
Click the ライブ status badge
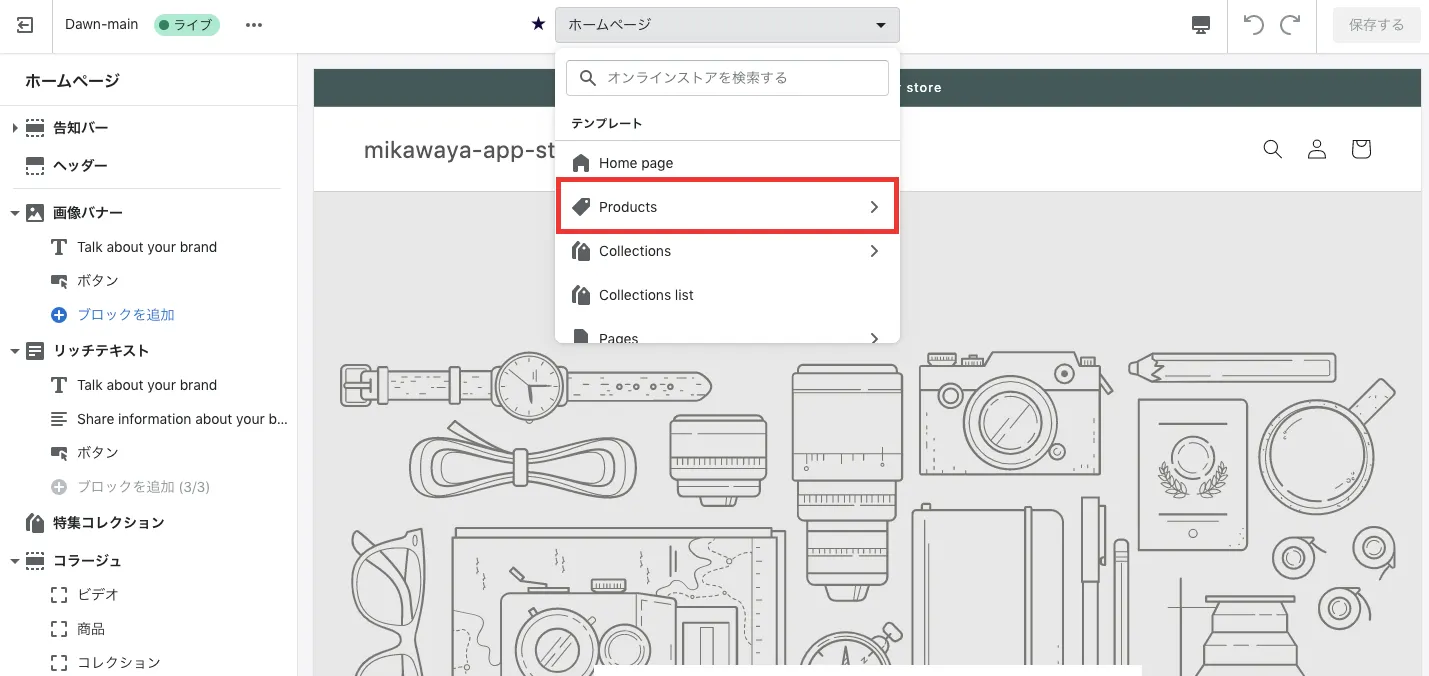tap(186, 25)
